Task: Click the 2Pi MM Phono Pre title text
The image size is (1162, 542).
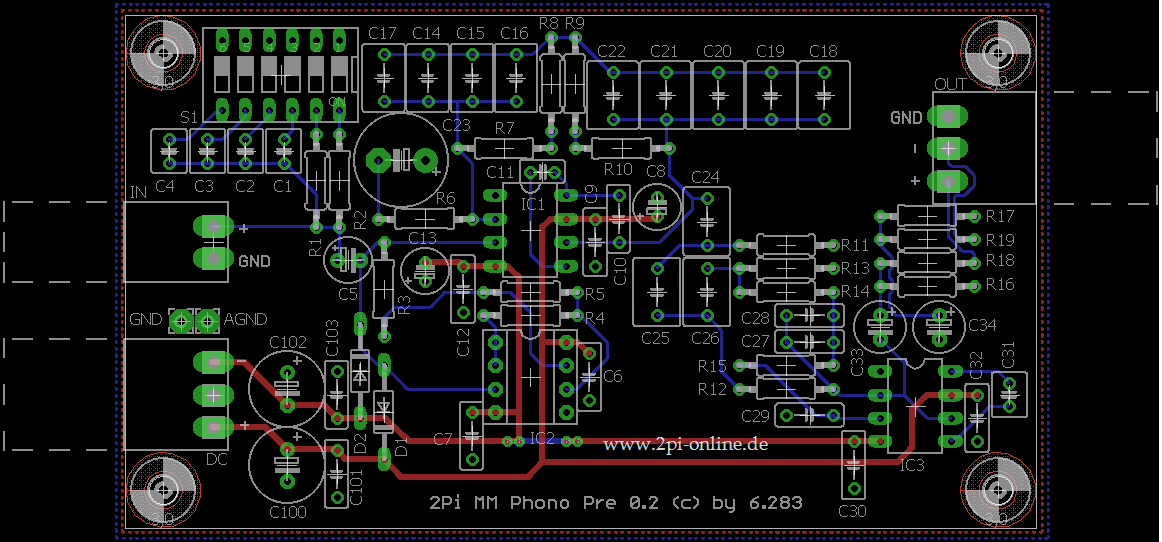Action: pos(615,503)
